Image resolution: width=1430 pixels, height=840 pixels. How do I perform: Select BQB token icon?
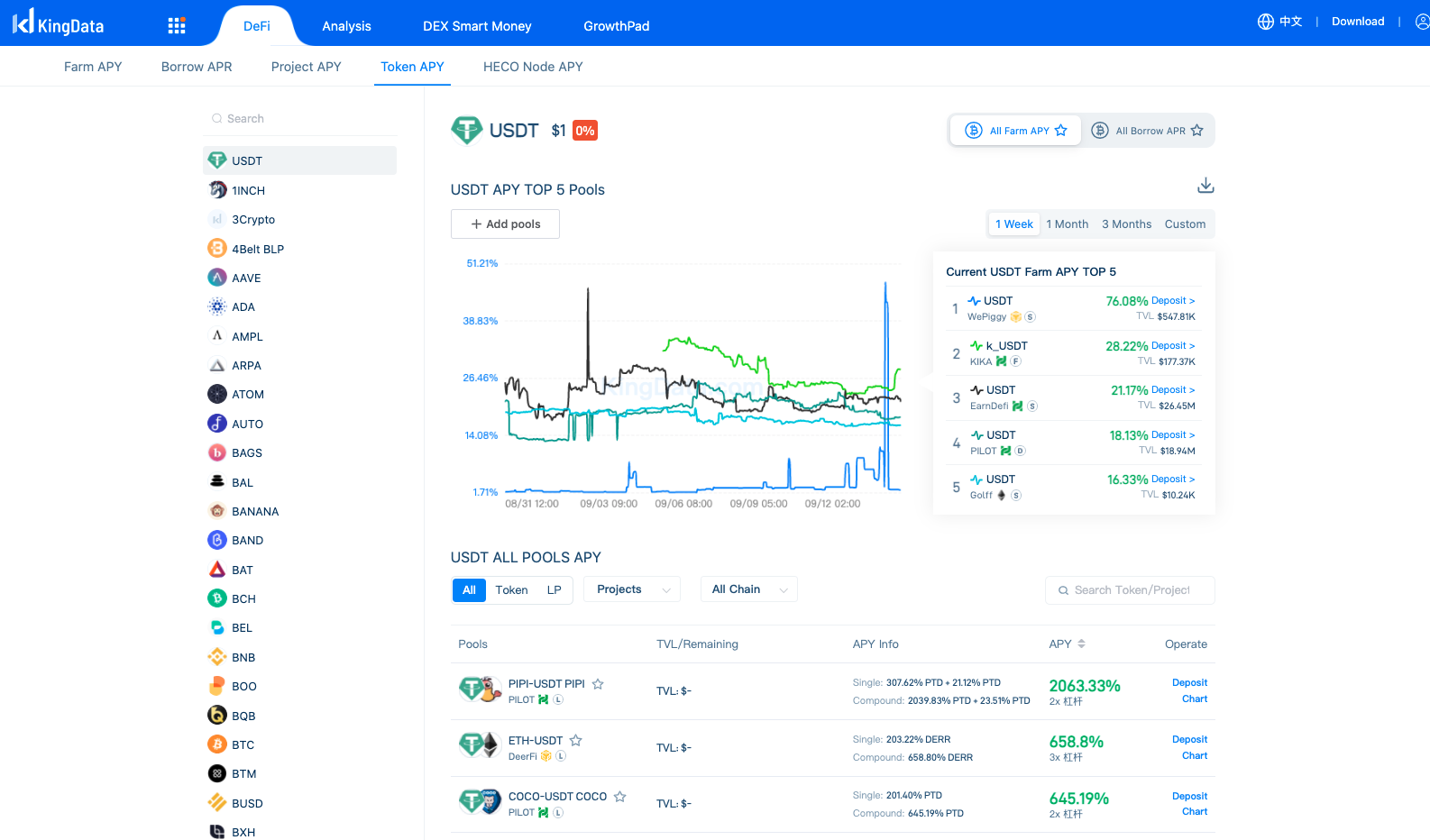217,716
